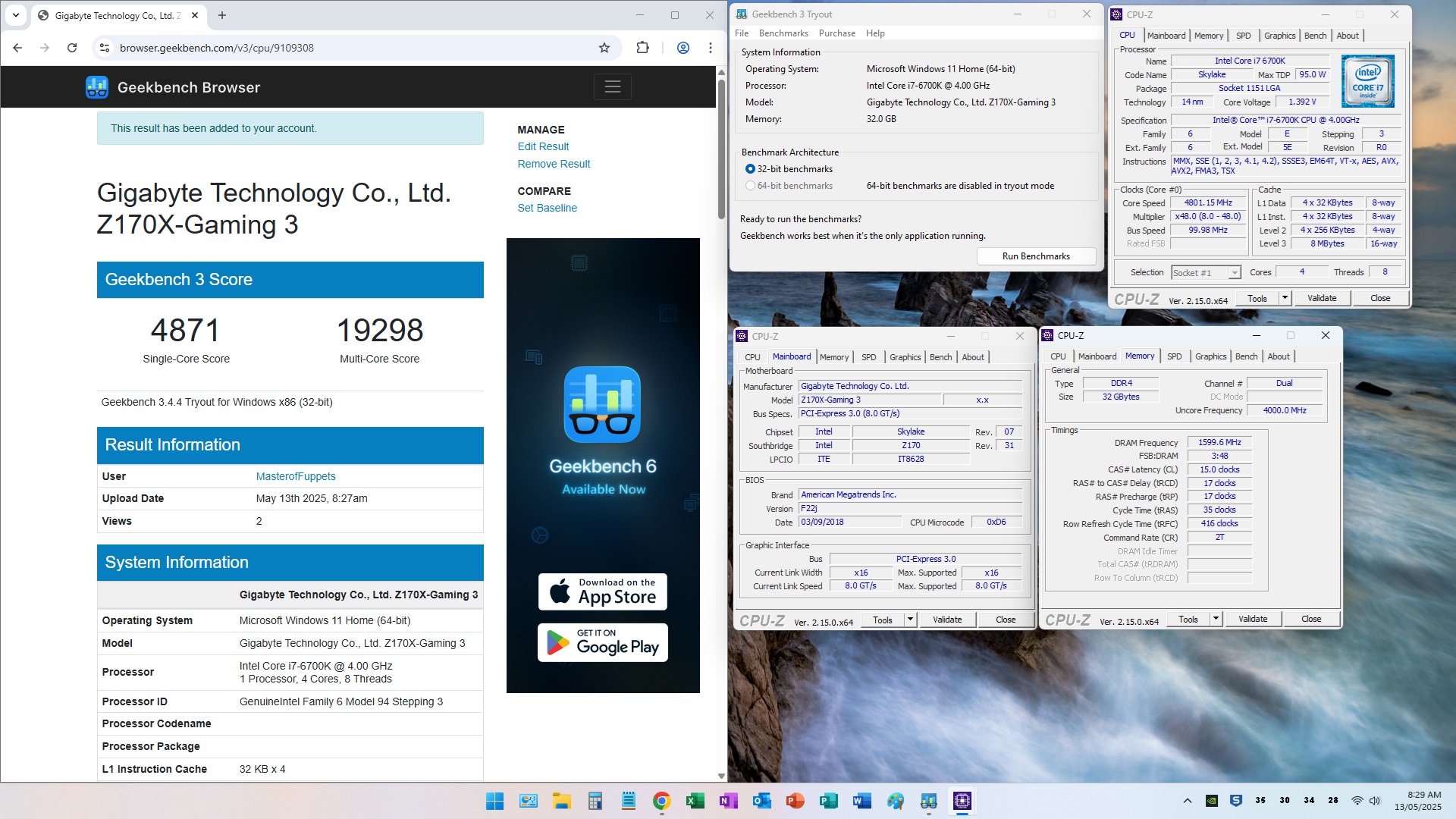
Task: Click the Geekbench 6 advertisement logo
Action: pos(603,404)
